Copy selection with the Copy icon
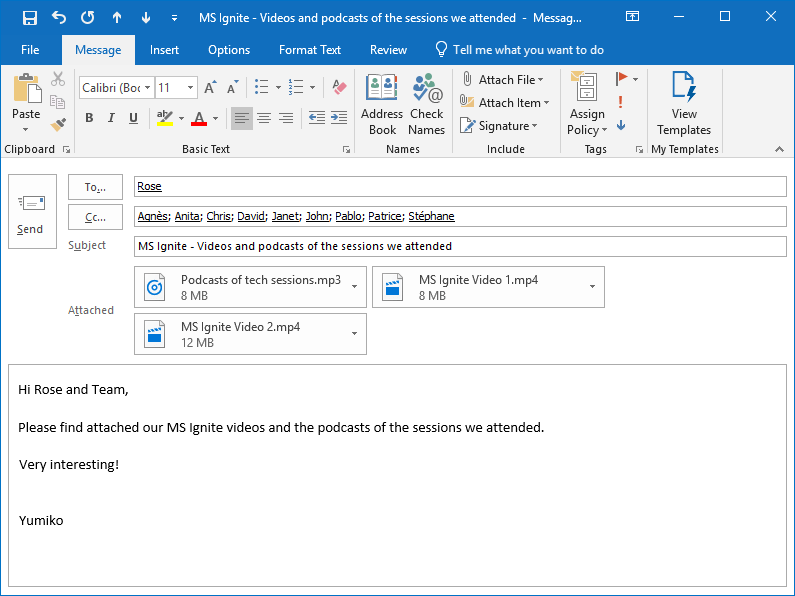 pos(58,102)
